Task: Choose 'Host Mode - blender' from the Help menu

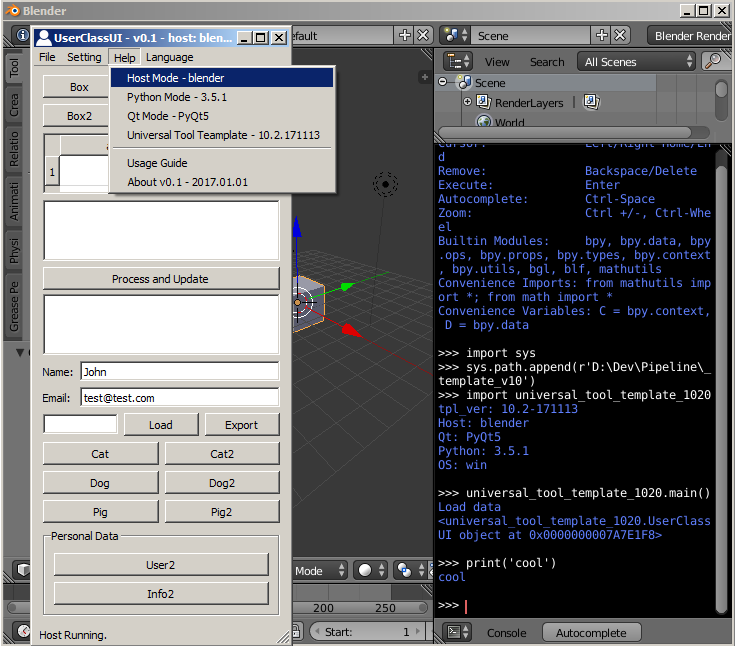Action: point(222,78)
